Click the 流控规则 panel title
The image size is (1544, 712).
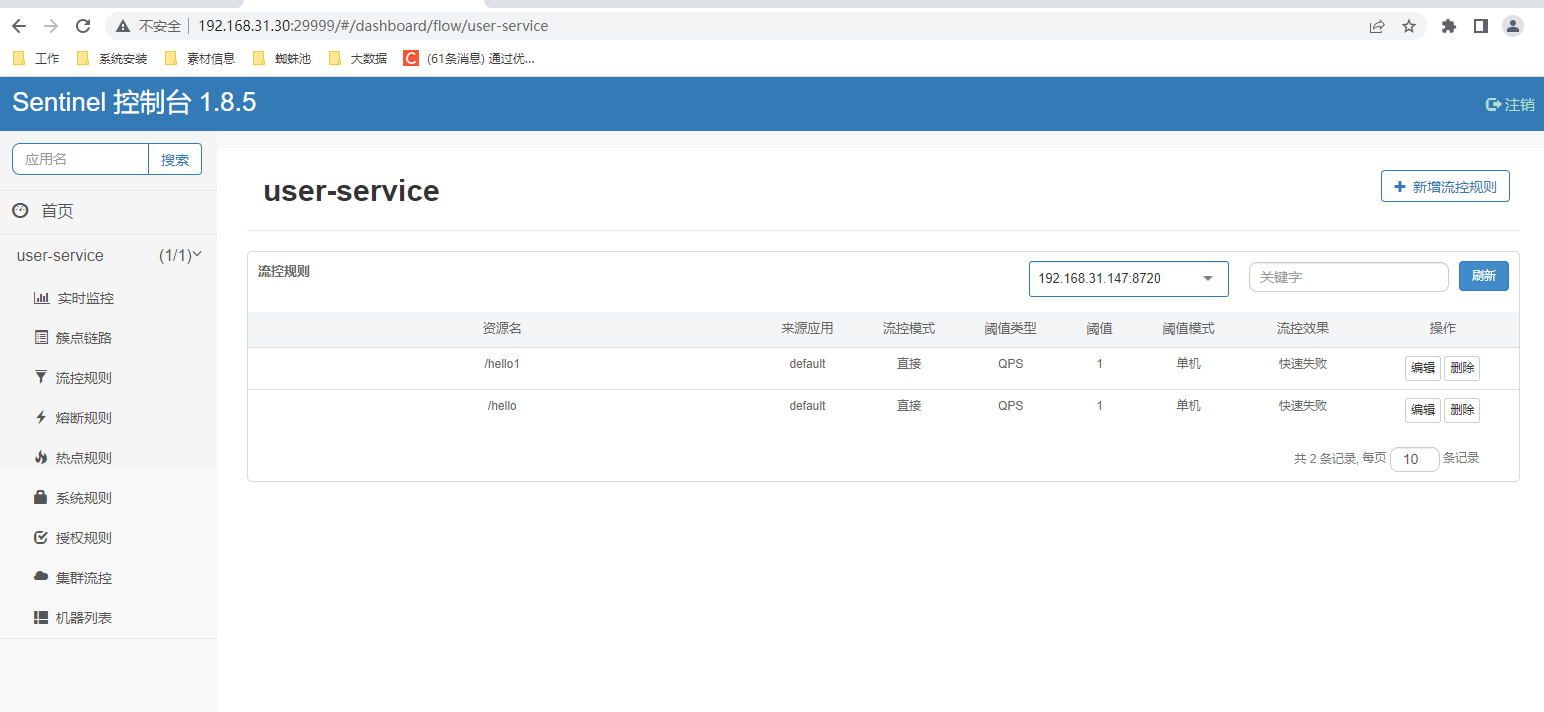[x=284, y=271]
